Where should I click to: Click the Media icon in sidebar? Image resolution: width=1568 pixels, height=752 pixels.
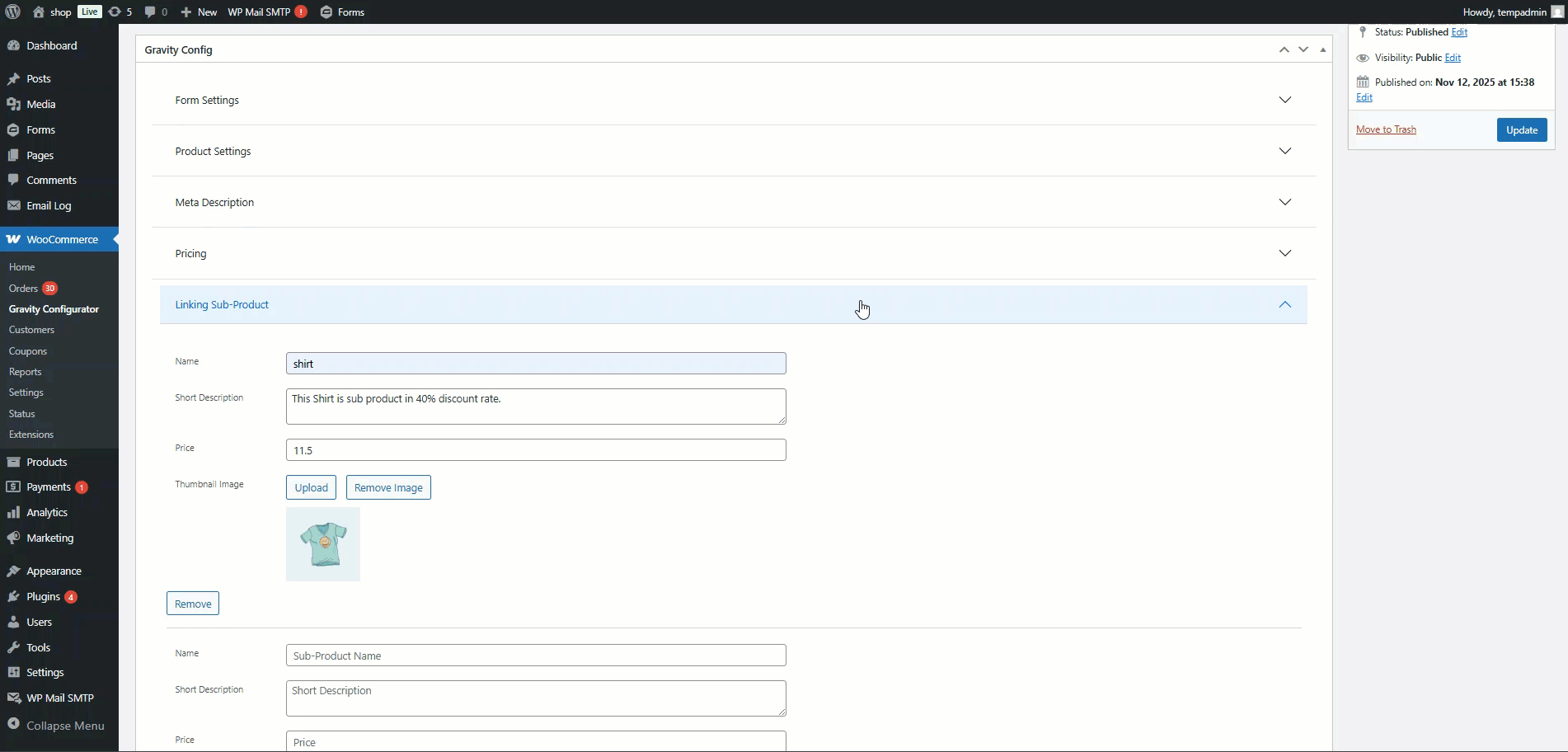(x=13, y=105)
